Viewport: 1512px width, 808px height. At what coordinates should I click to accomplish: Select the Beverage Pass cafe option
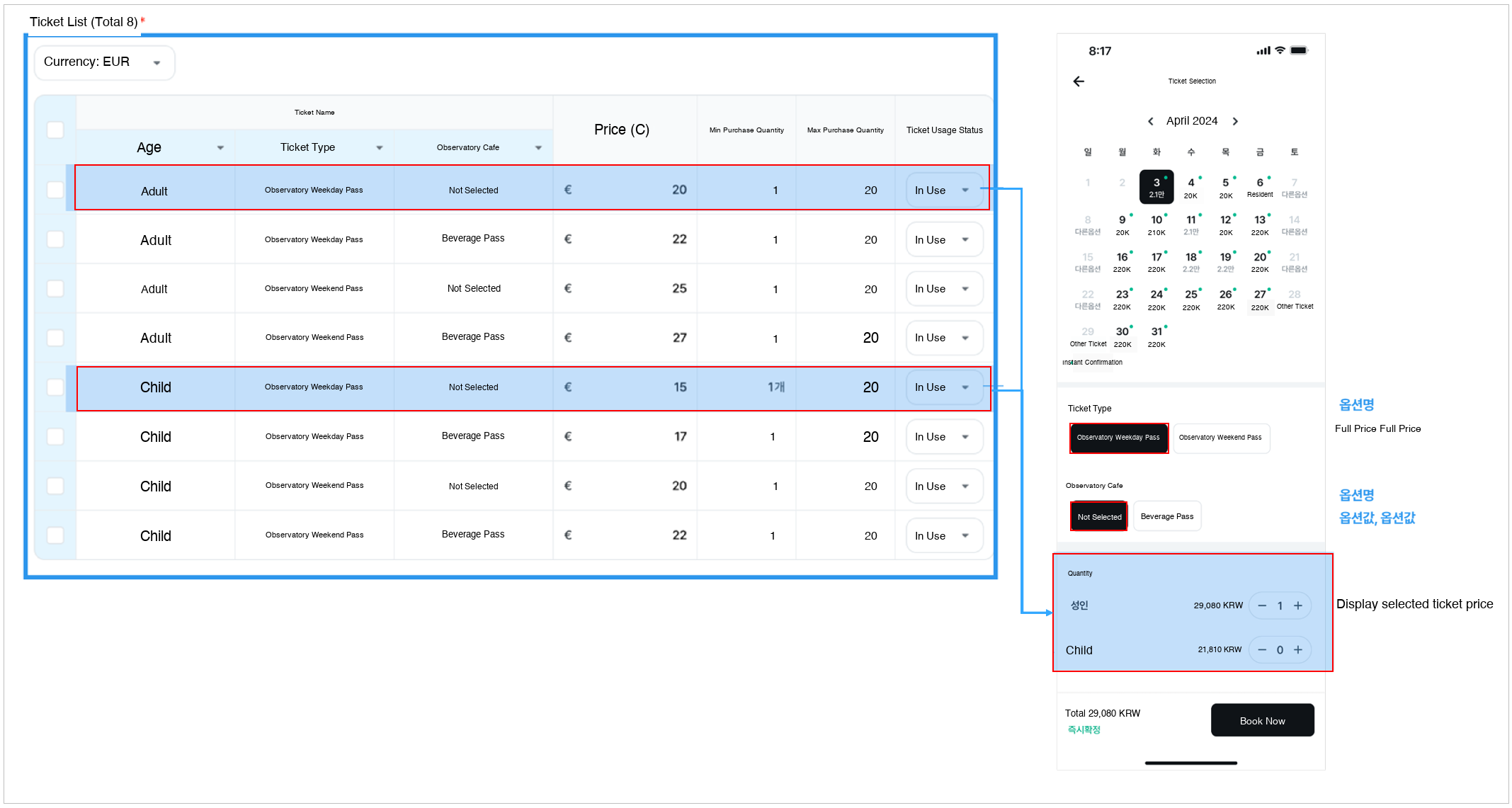pyautogui.click(x=1167, y=516)
